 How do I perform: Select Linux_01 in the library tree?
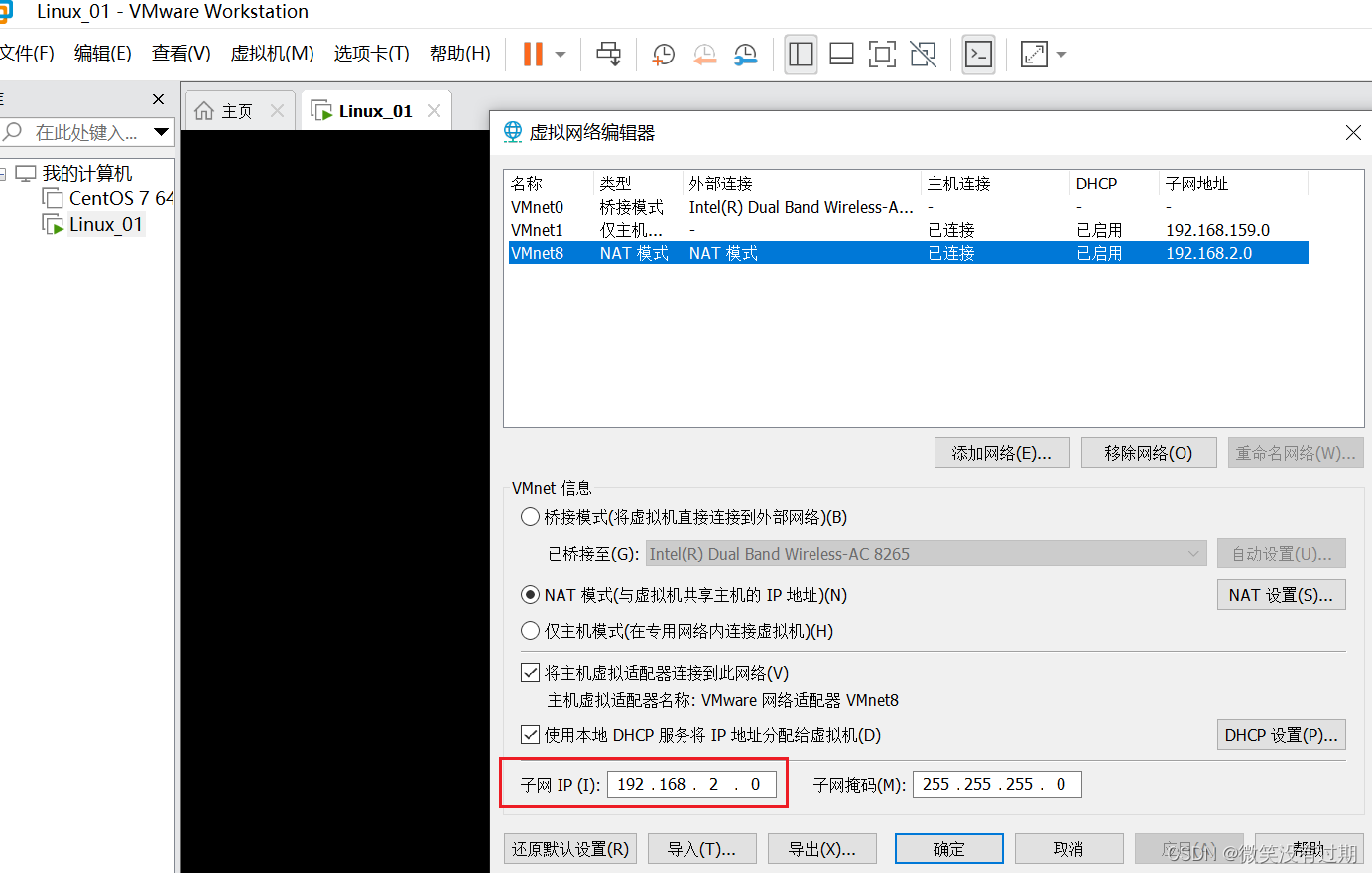[105, 225]
